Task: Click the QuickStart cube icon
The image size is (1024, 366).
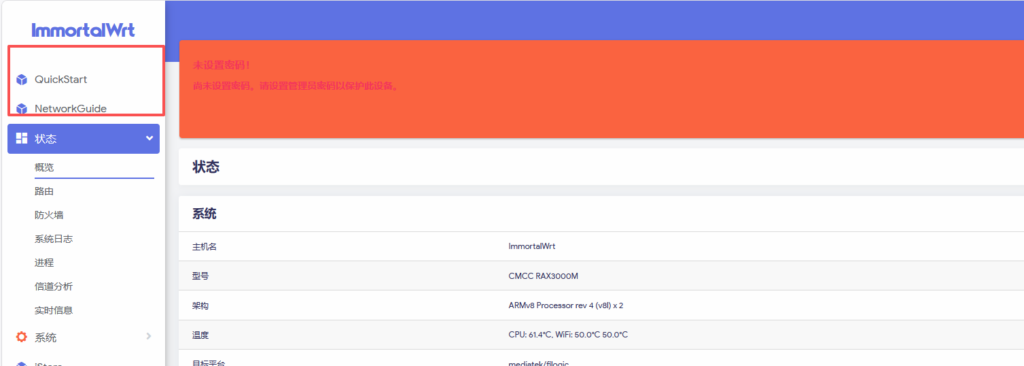Action: [22, 80]
